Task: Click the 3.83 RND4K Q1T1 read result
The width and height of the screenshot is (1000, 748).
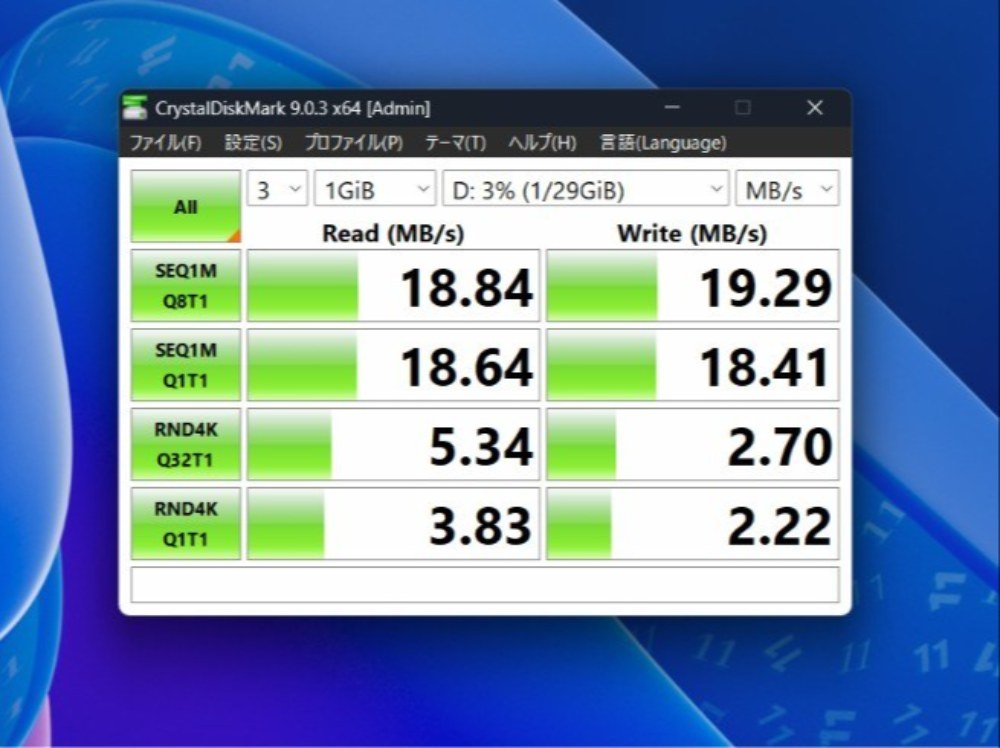Action: pos(393,524)
